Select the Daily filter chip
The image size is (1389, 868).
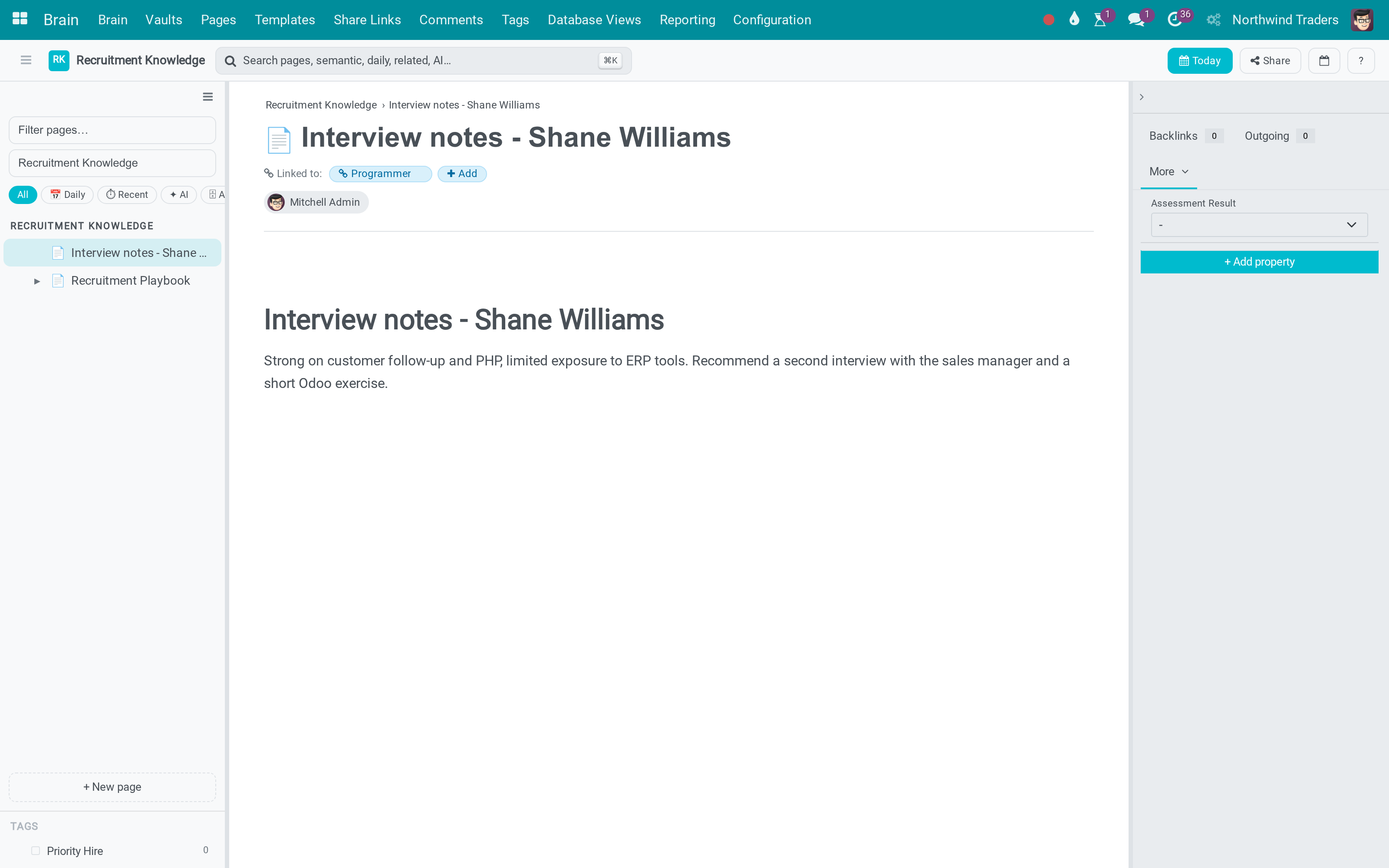click(67, 194)
